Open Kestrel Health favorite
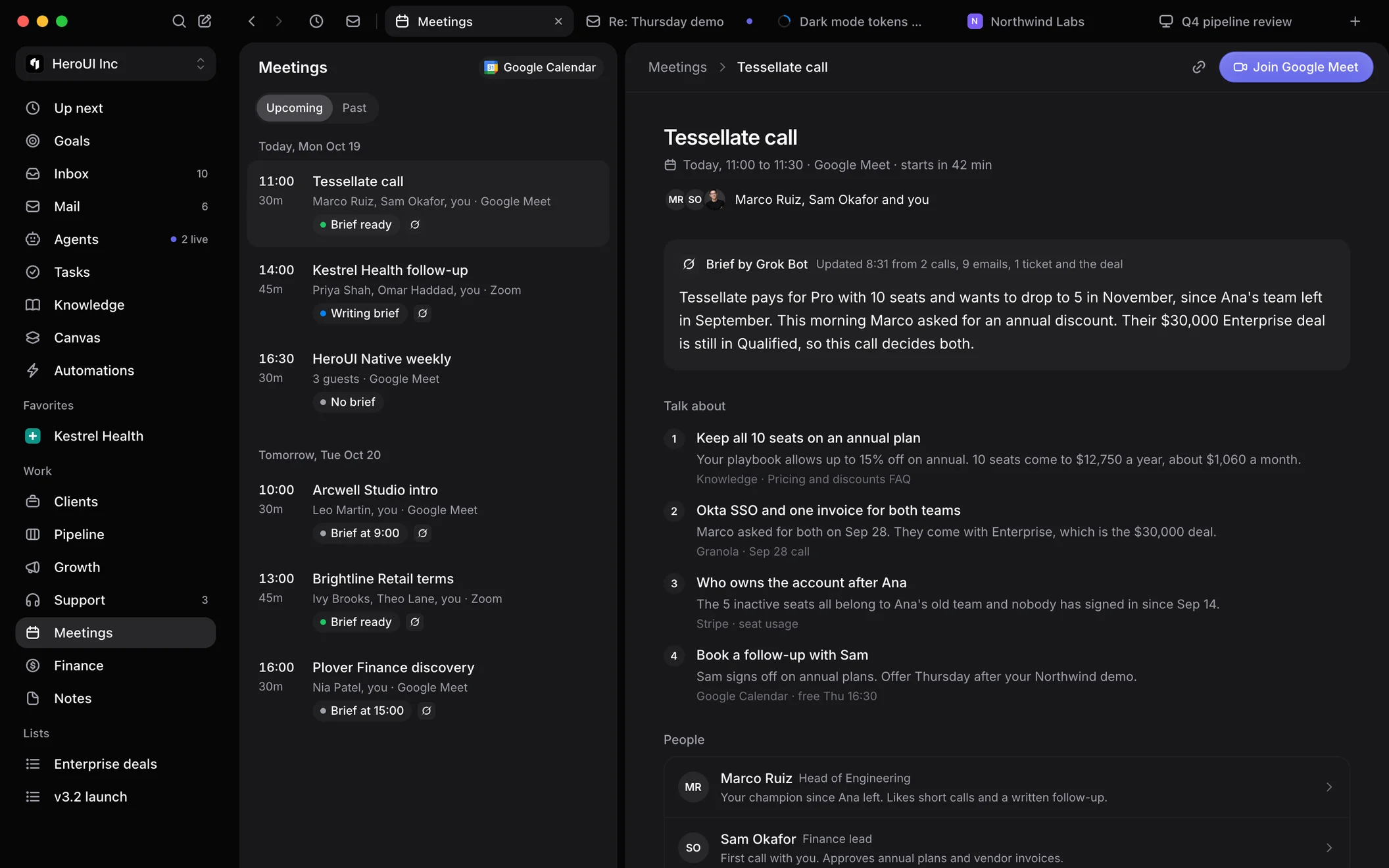 coord(116,436)
